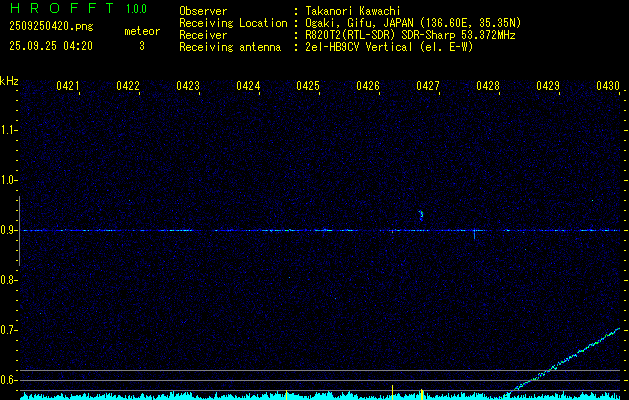Click the meteor label
The width and height of the screenshot is (629, 400).
pyautogui.click(x=142, y=31)
